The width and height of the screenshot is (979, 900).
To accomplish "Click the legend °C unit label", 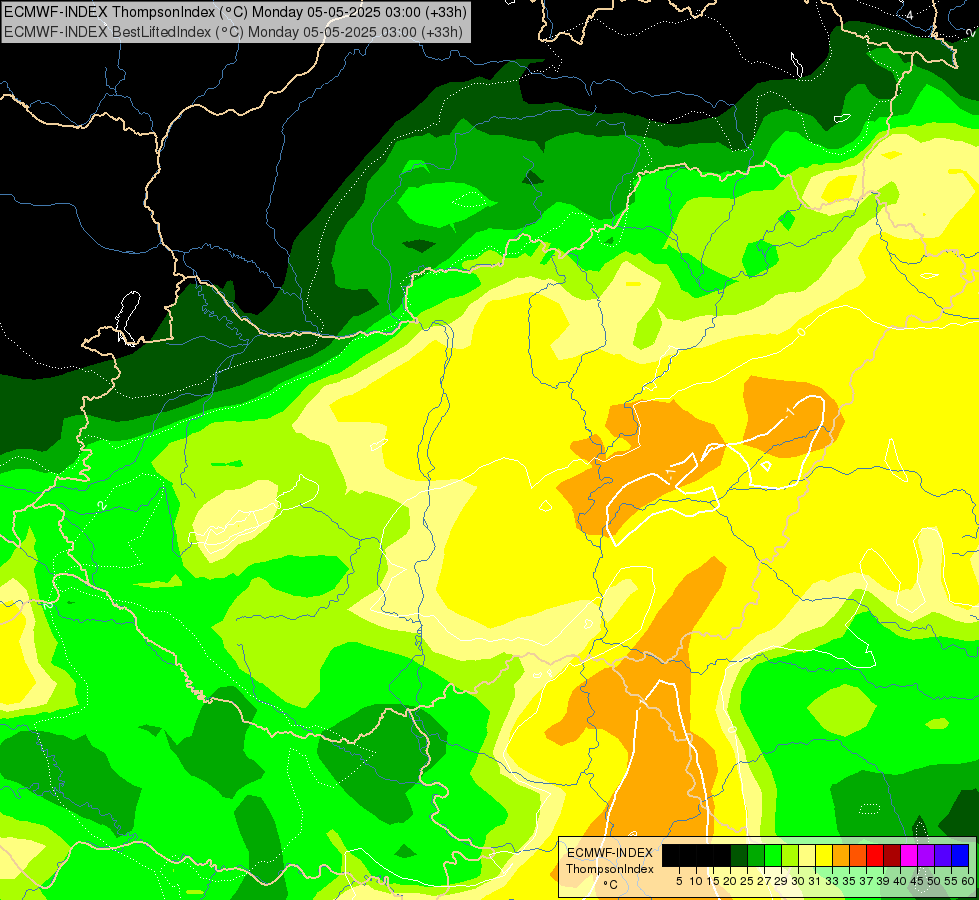I will (611, 885).
